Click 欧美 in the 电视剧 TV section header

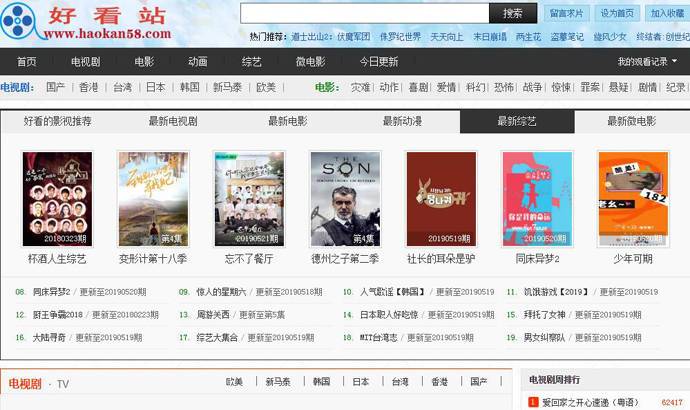point(234,381)
